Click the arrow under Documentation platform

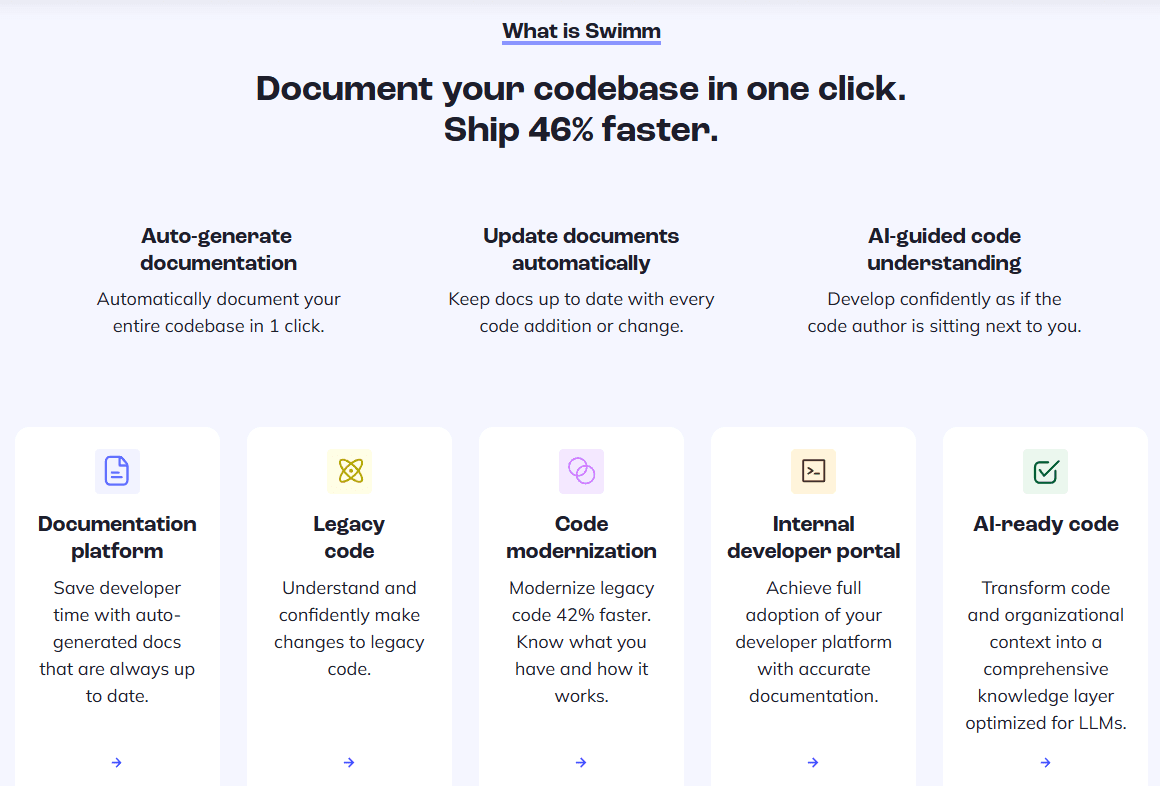[x=117, y=762]
